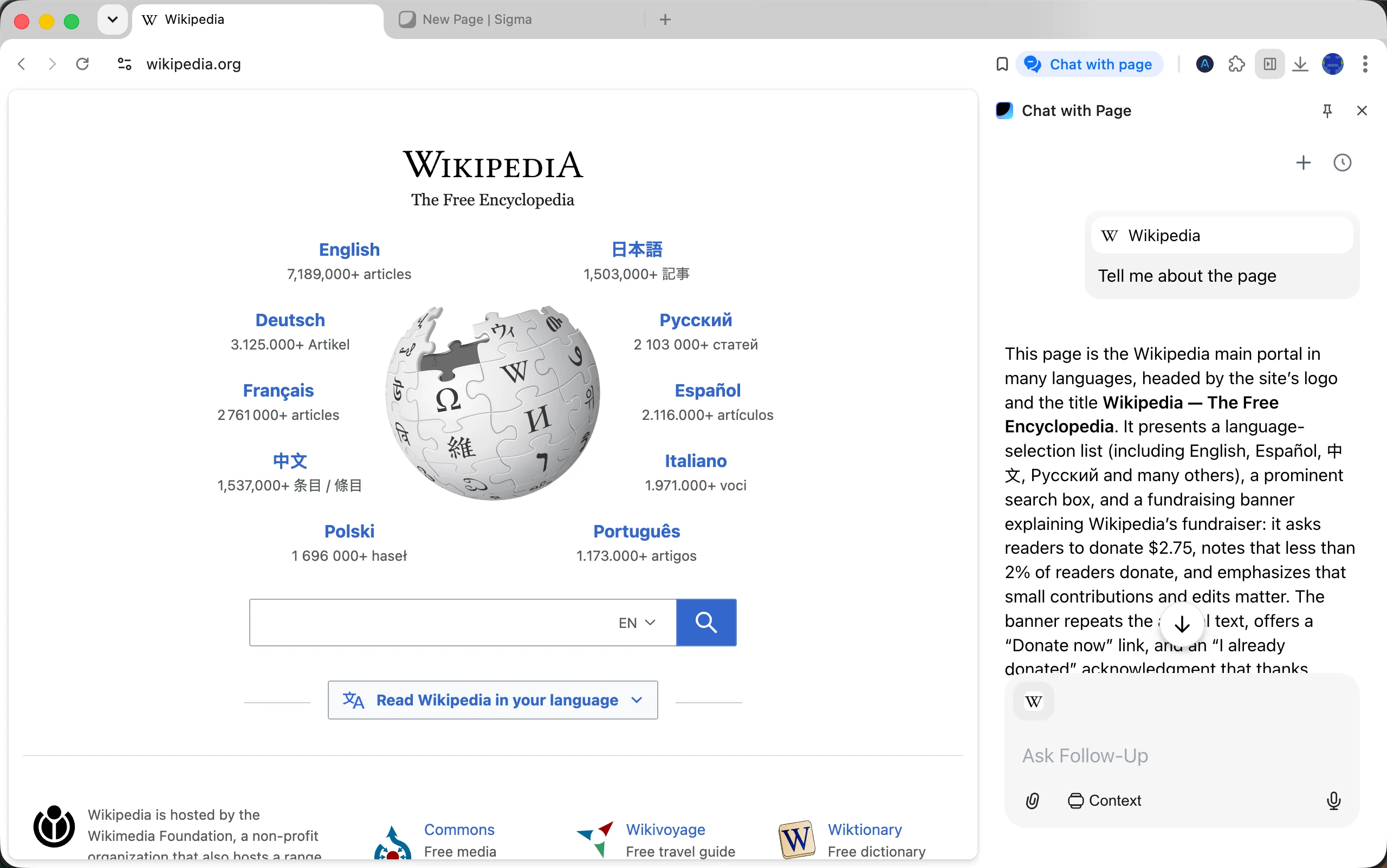
Task: Open site information icon beside address
Action: (125, 64)
